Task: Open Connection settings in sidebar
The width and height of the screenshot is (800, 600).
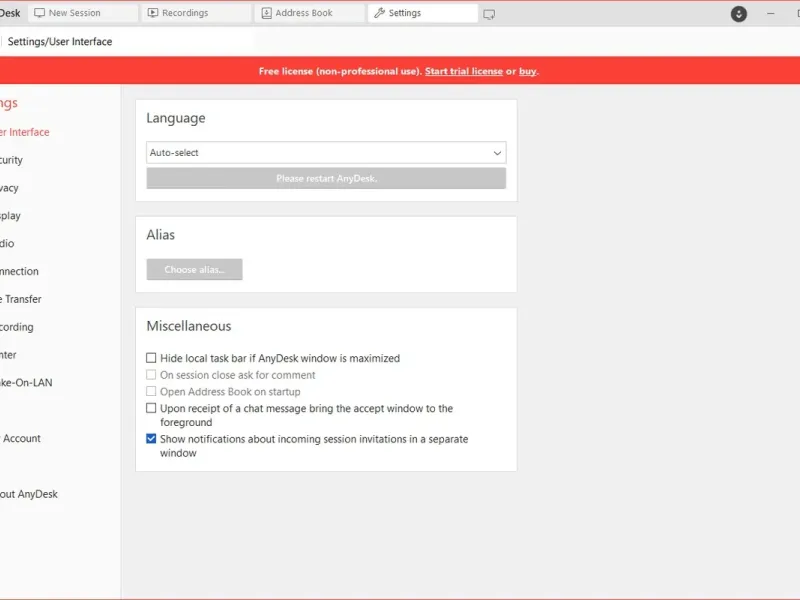Action: pos(19,271)
